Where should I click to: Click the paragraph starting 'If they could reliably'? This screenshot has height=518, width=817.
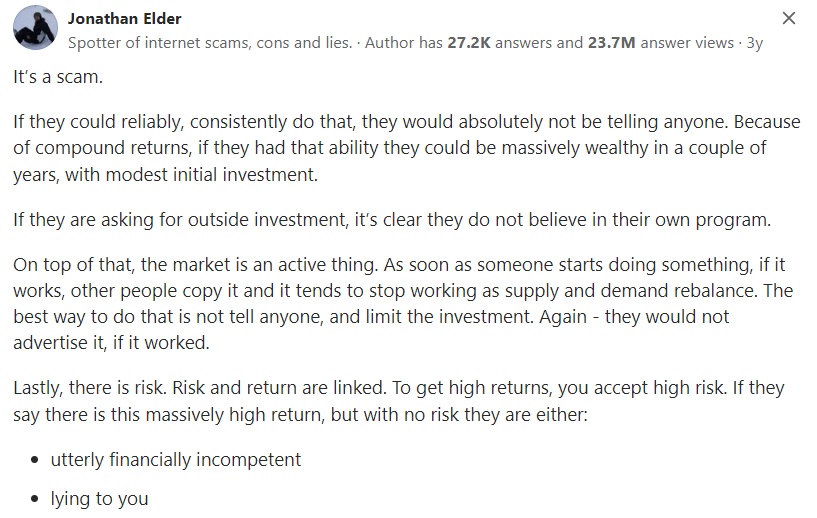tap(406, 148)
